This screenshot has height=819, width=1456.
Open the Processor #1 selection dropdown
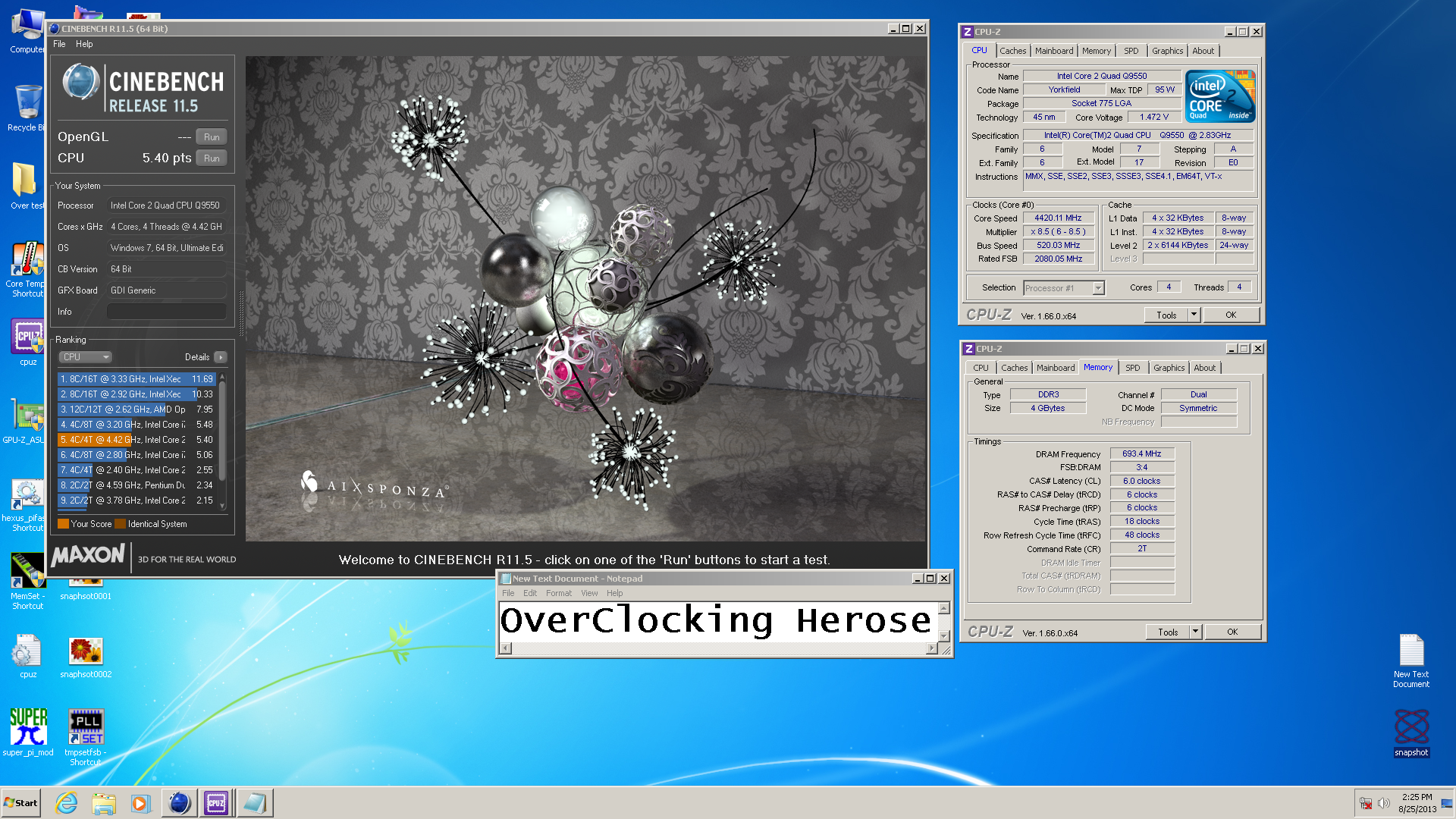[1064, 288]
